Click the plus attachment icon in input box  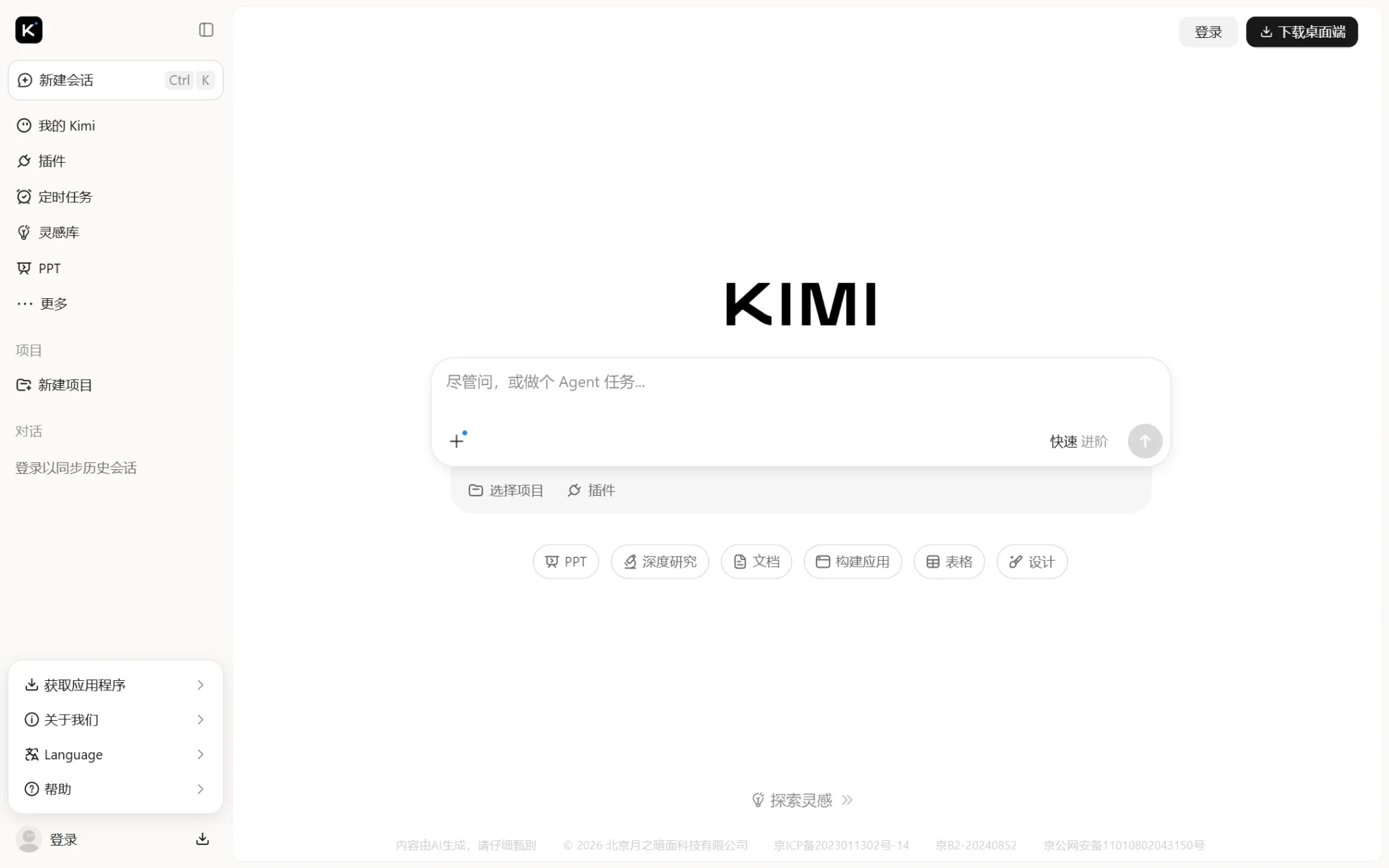pos(457,441)
